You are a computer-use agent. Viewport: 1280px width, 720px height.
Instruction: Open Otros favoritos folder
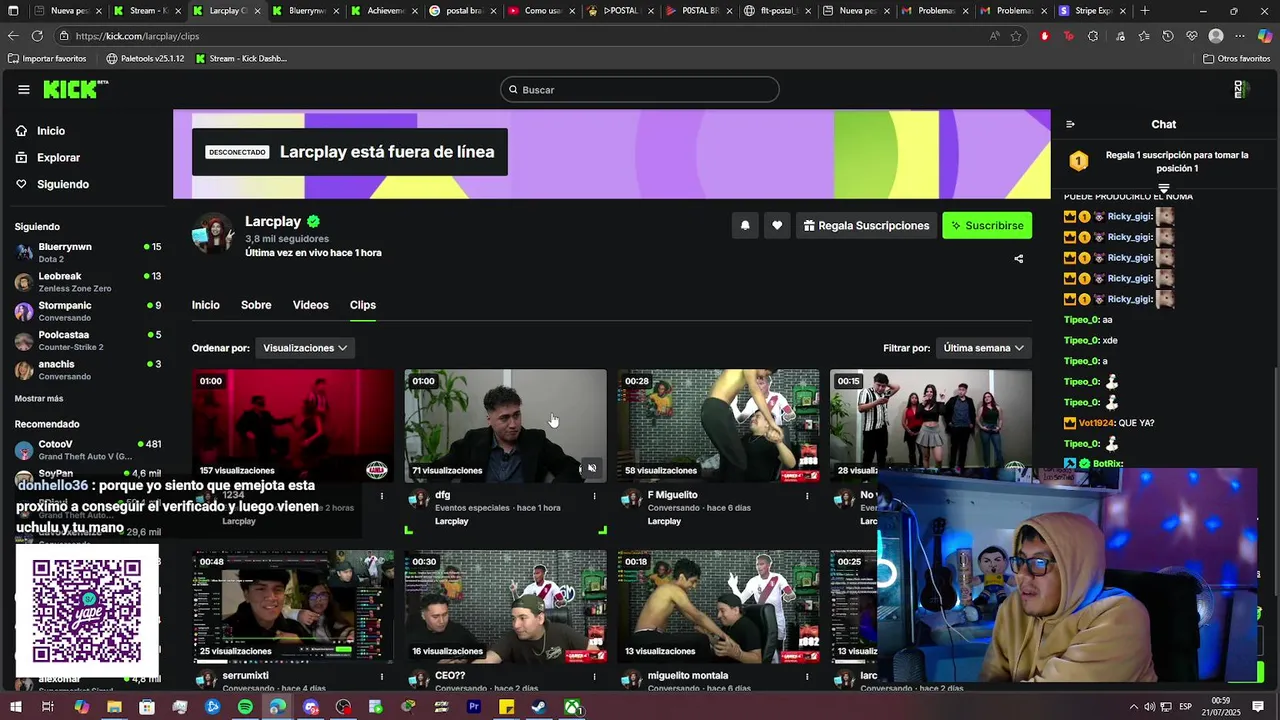click(1237, 59)
